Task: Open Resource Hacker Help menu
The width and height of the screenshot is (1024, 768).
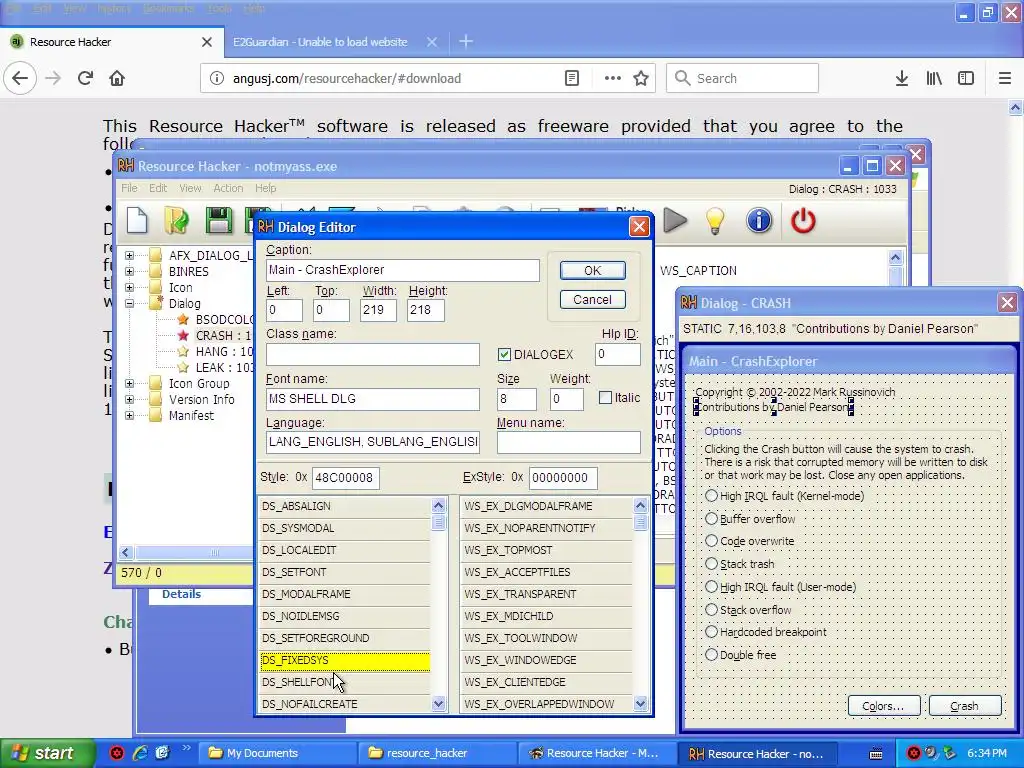Action: click(265, 188)
